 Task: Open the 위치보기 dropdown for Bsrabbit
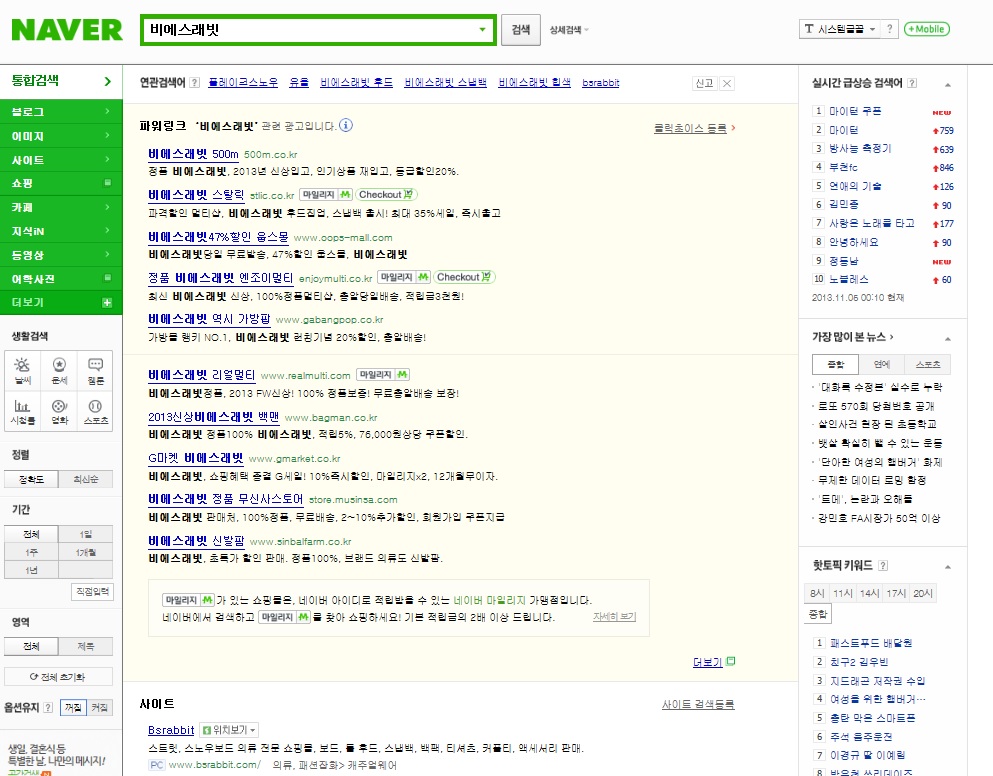tap(229, 730)
